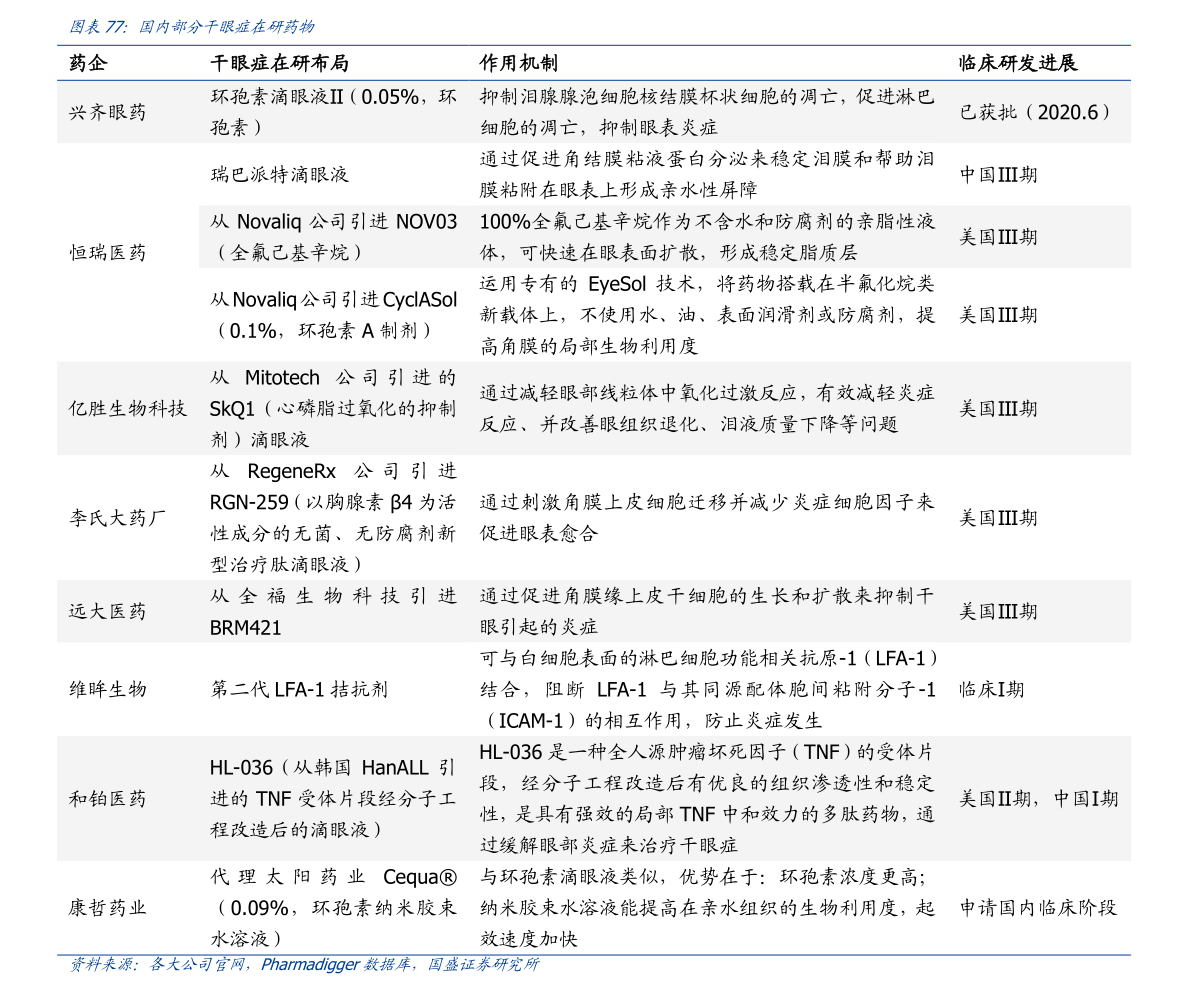
Task: Select the RegeneRx RGN-259 drug cell
Action: point(333,518)
